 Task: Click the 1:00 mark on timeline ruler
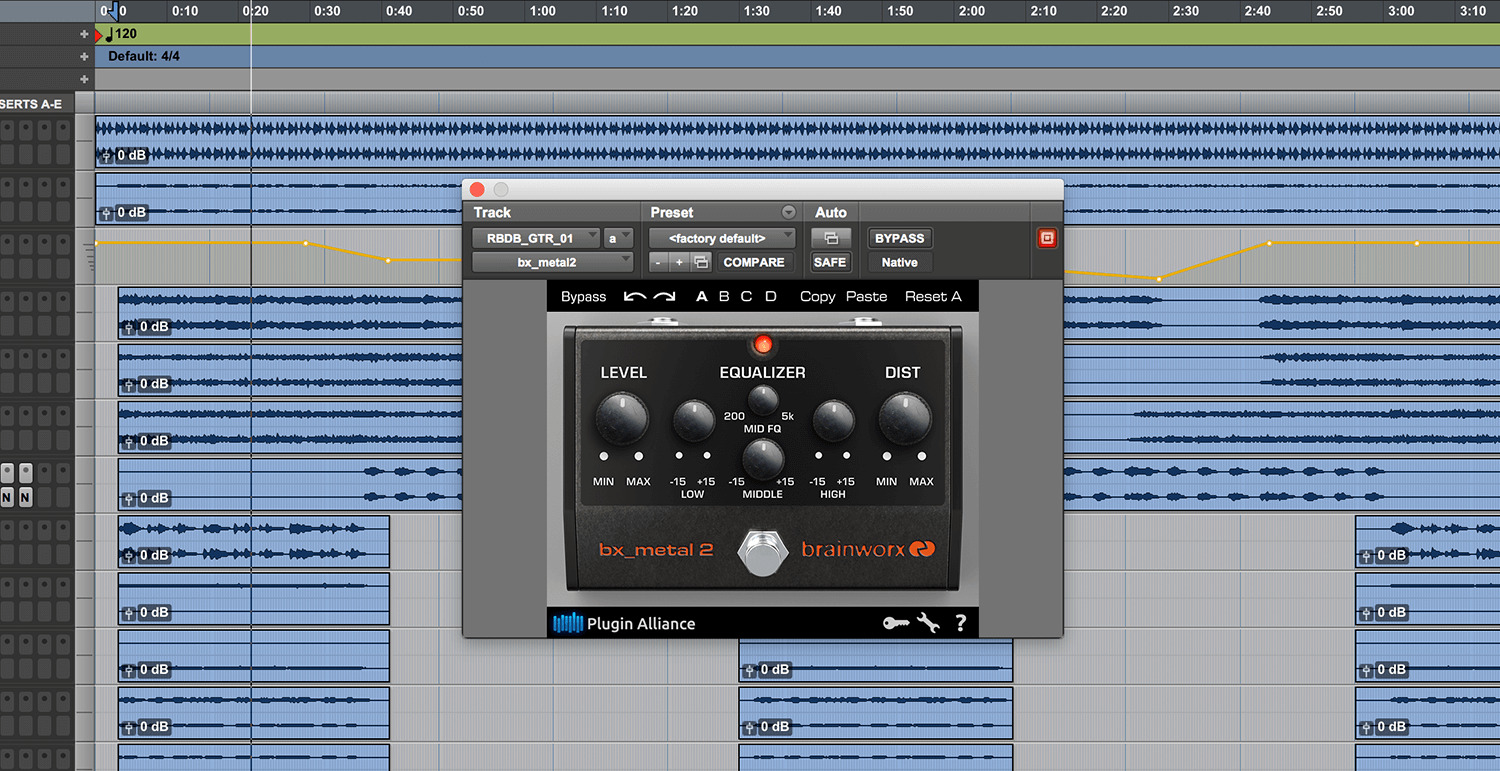coord(542,11)
